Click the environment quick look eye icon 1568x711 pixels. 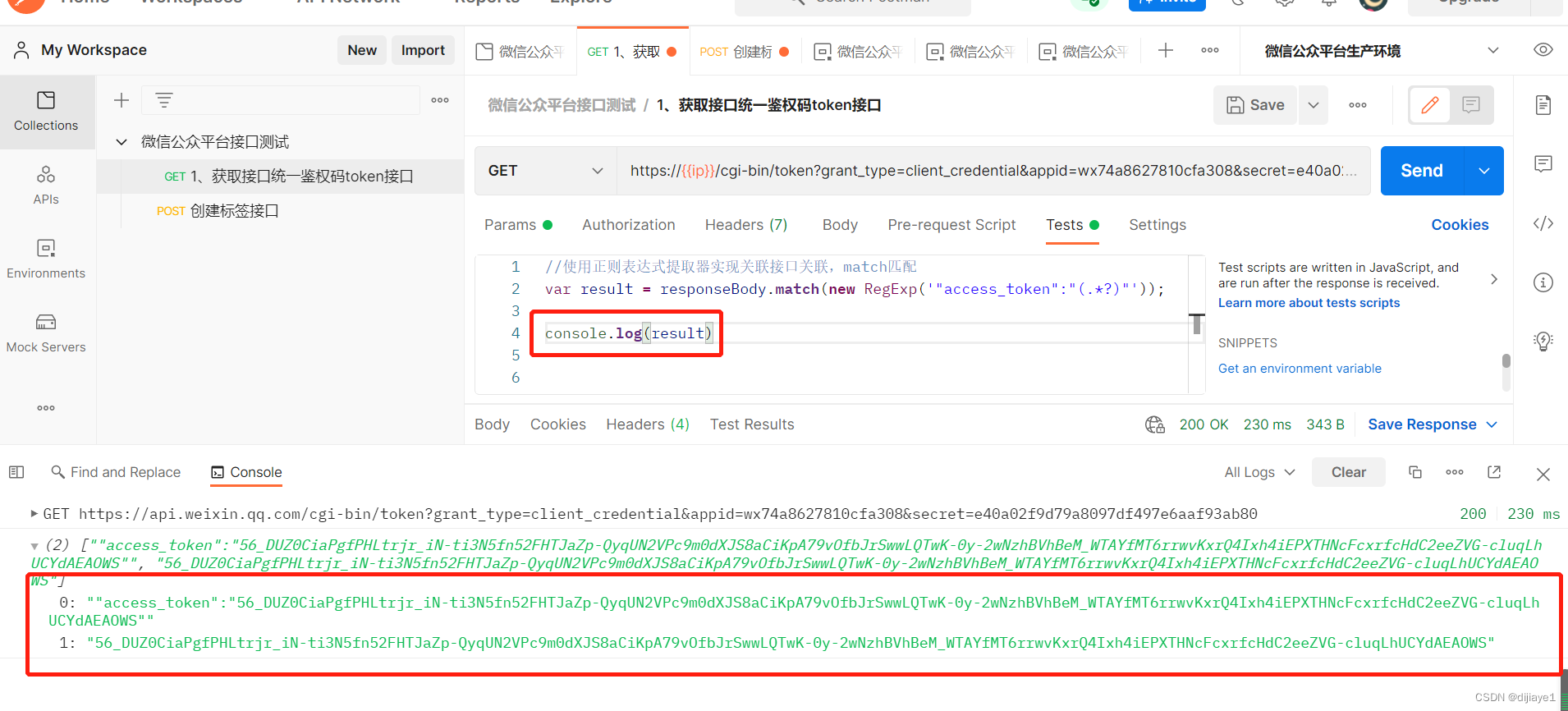tap(1543, 50)
